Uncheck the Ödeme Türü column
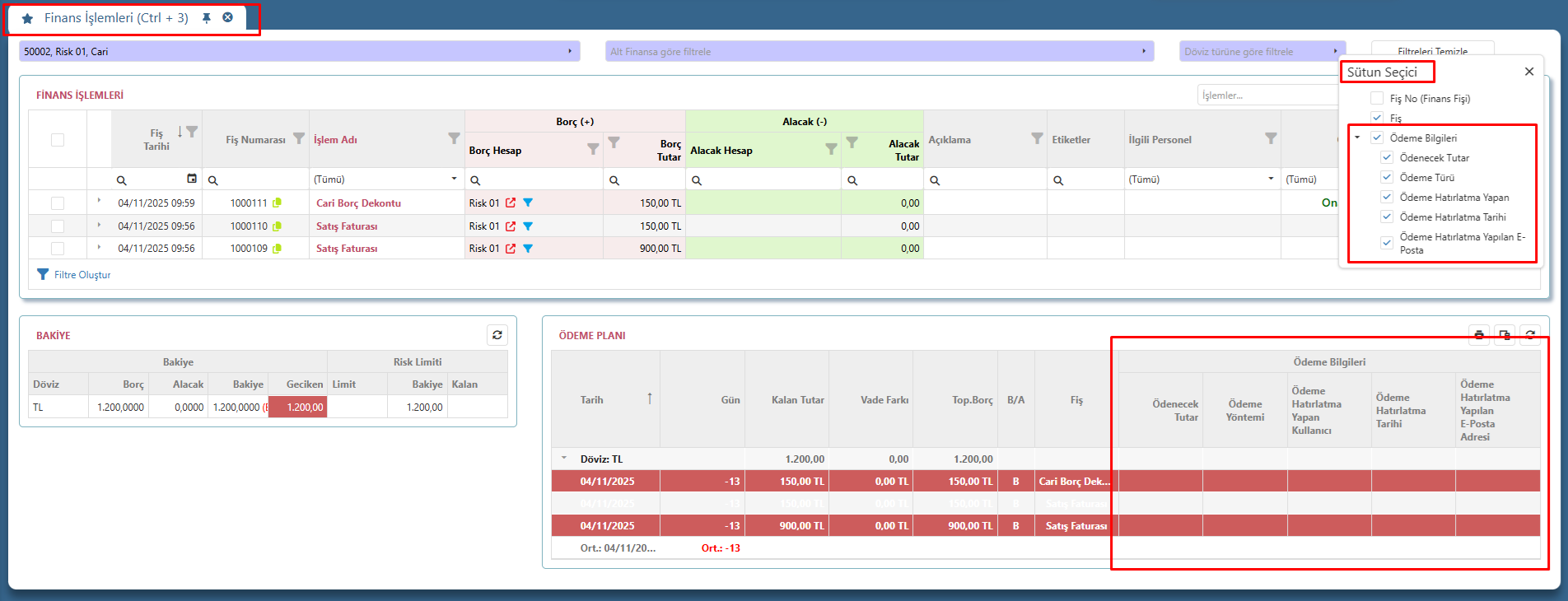The image size is (1568, 601). click(x=1387, y=177)
